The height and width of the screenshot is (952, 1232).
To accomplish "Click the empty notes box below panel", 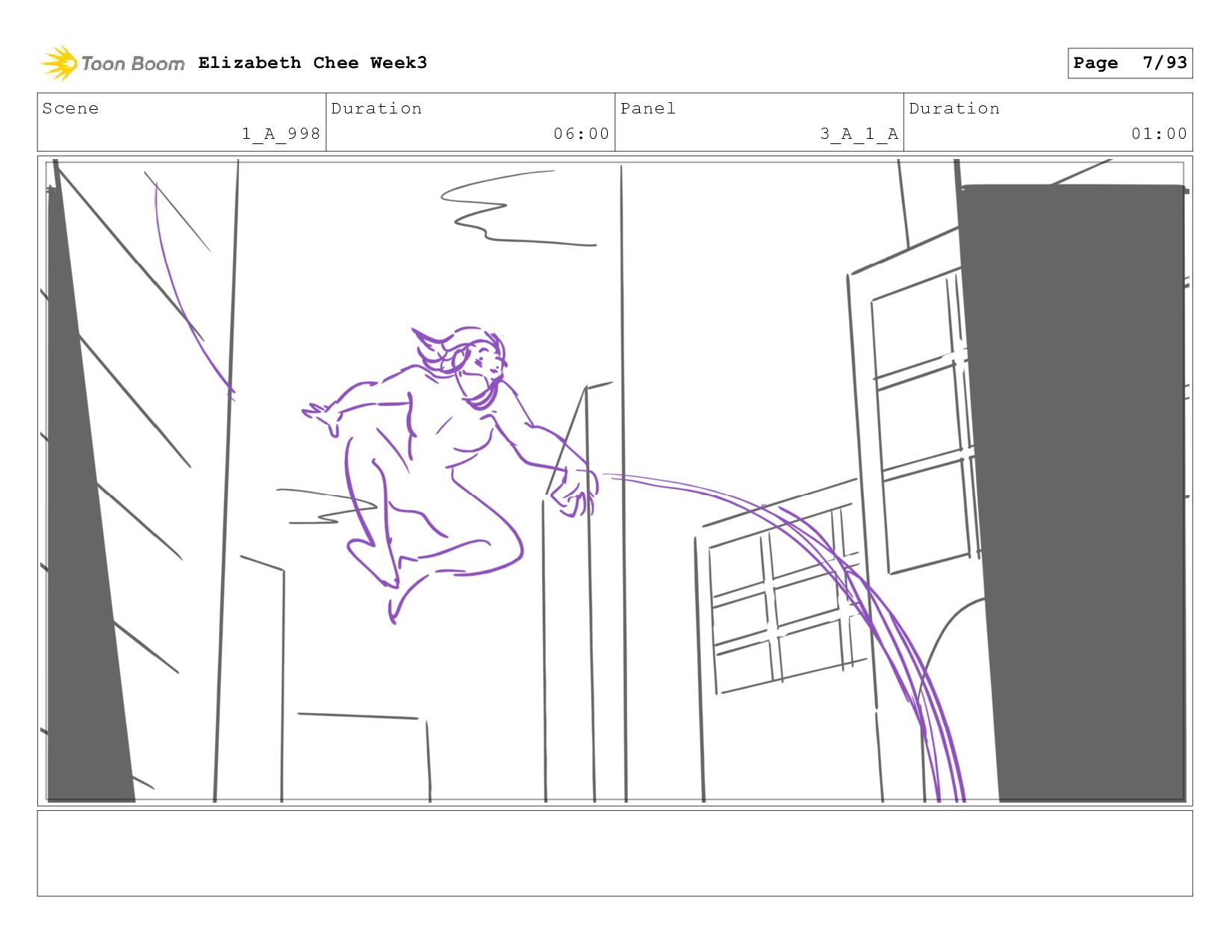I will pyautogui.click(x=615, y=853).
